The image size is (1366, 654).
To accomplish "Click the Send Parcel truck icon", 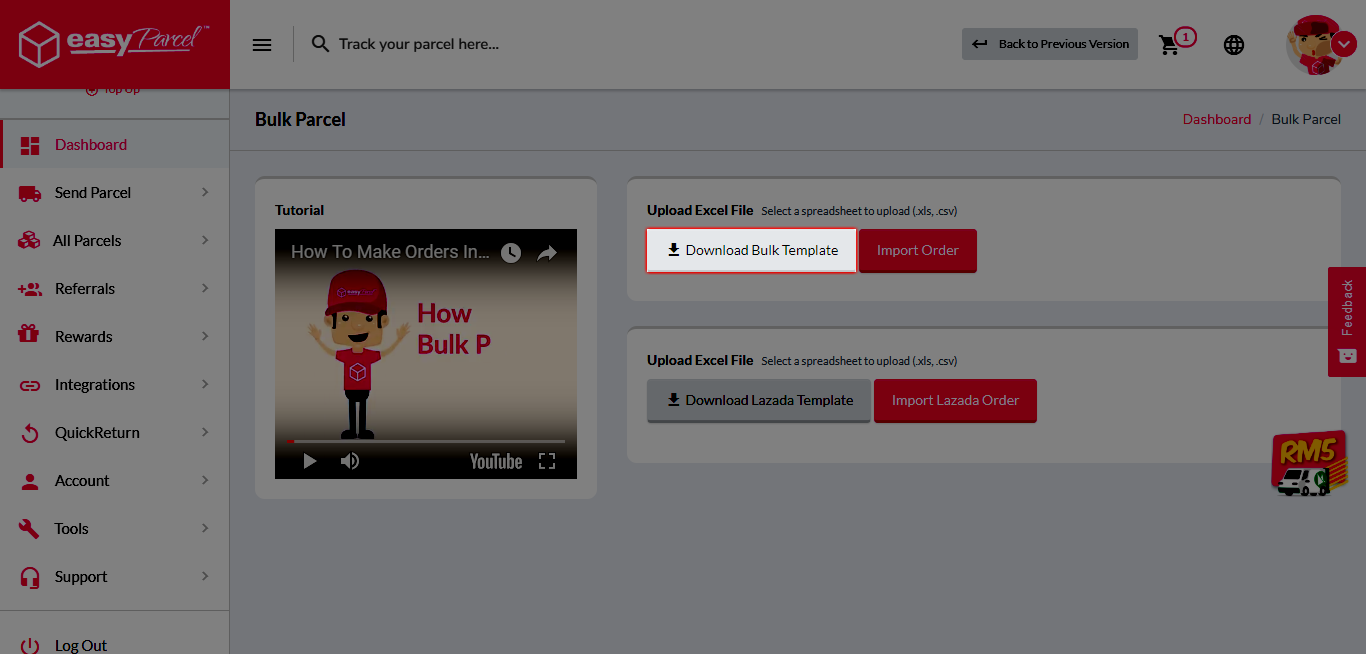I will coord(30,193).
